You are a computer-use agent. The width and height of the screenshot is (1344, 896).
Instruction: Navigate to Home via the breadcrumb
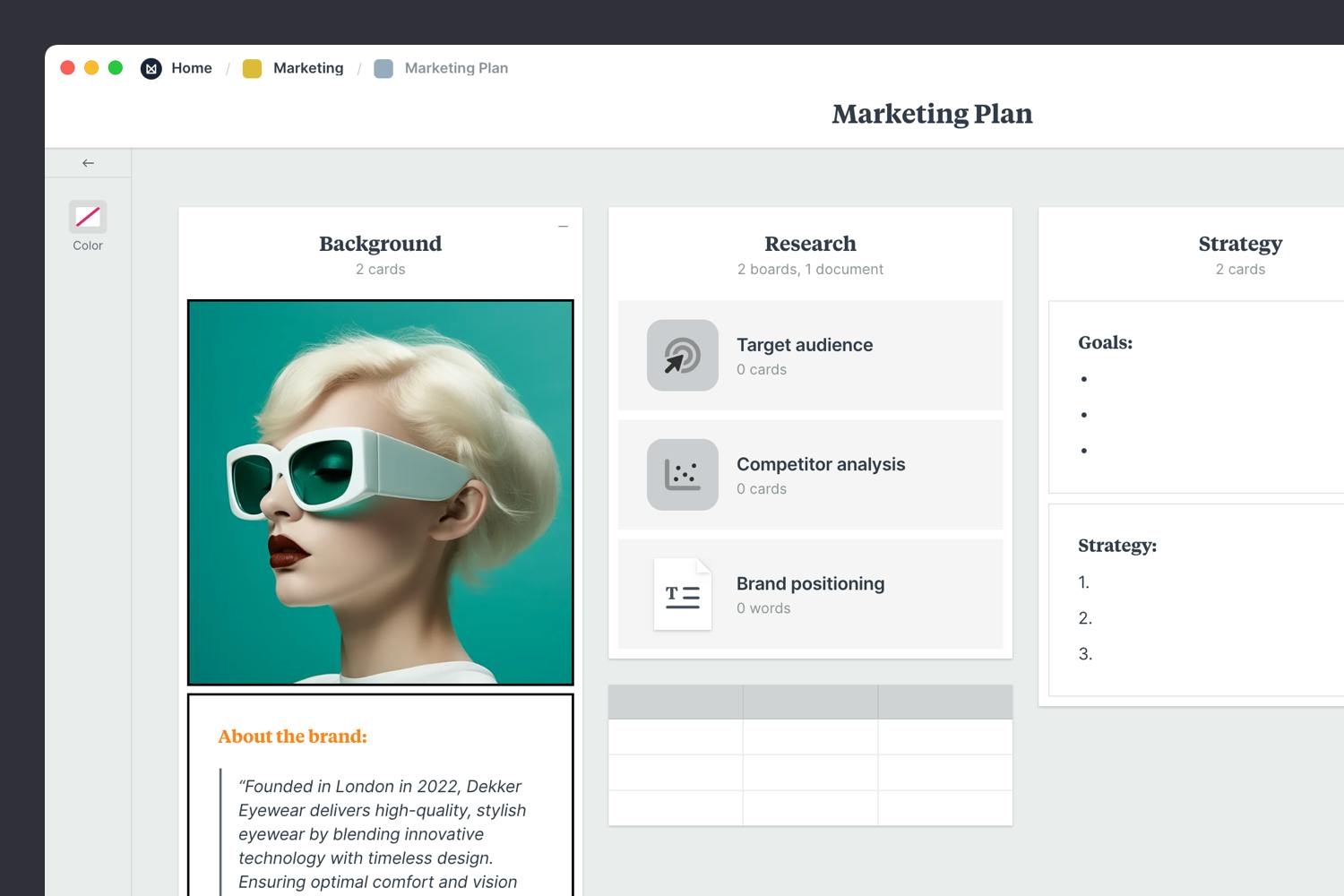(192, 68)
